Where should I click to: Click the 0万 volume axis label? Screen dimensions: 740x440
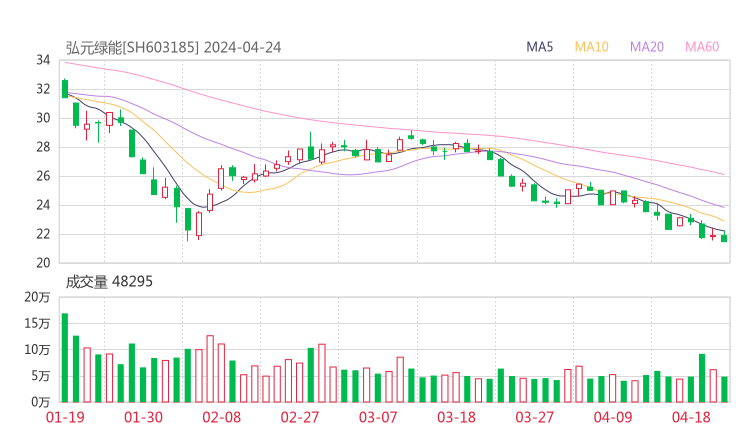(41, 402)
